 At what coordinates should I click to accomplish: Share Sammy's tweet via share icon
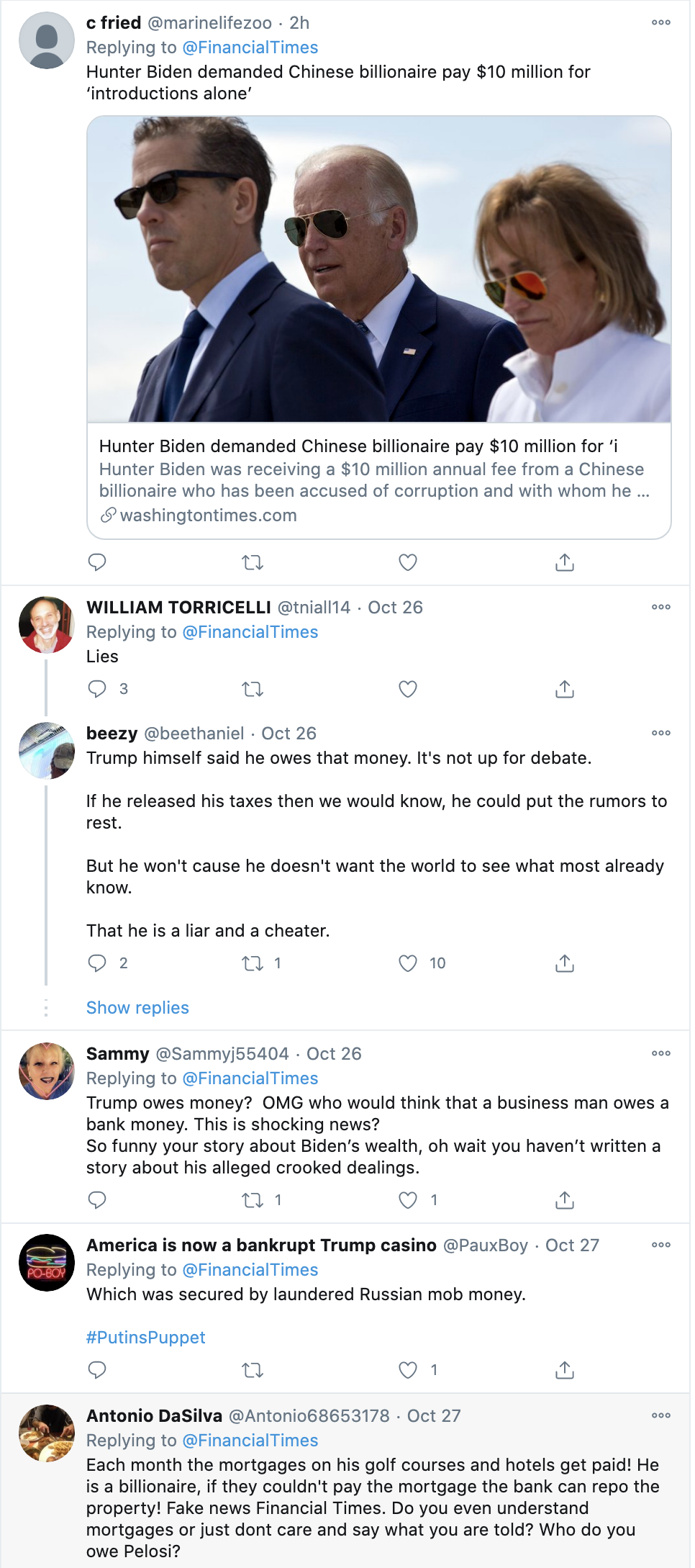pos(565,1200)
